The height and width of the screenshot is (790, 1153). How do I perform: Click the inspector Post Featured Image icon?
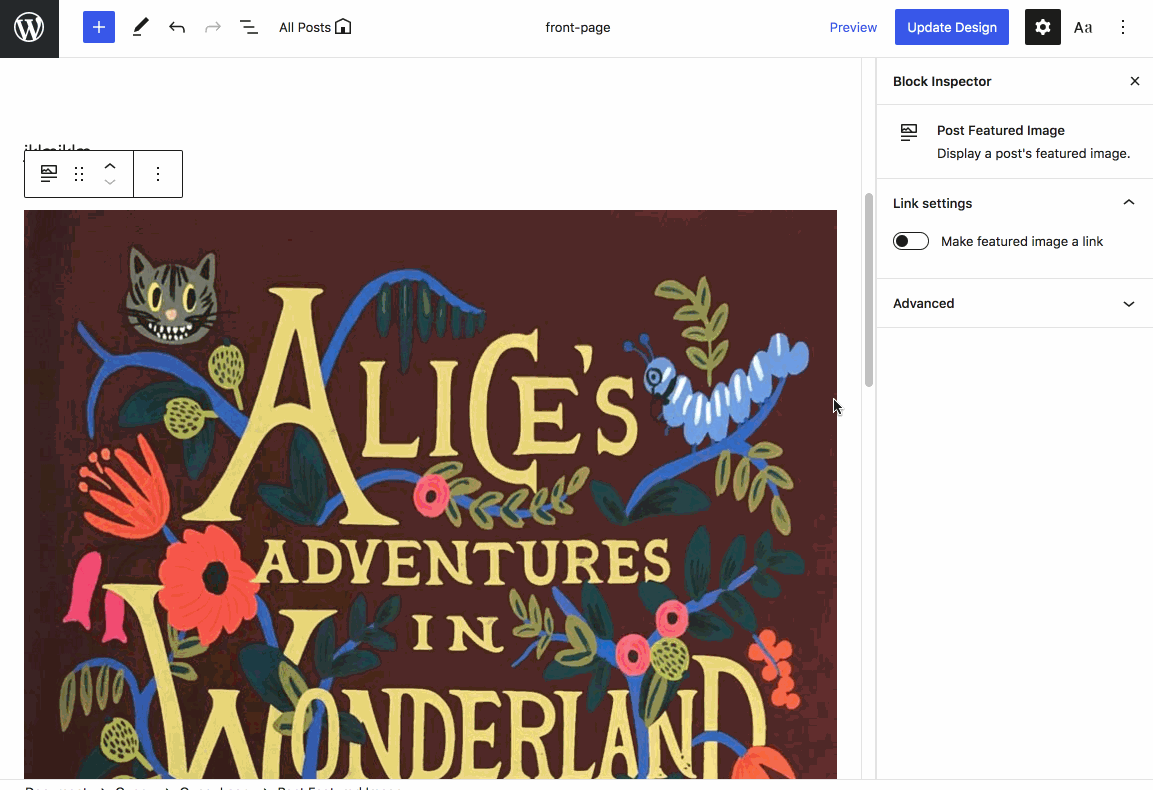909,132
